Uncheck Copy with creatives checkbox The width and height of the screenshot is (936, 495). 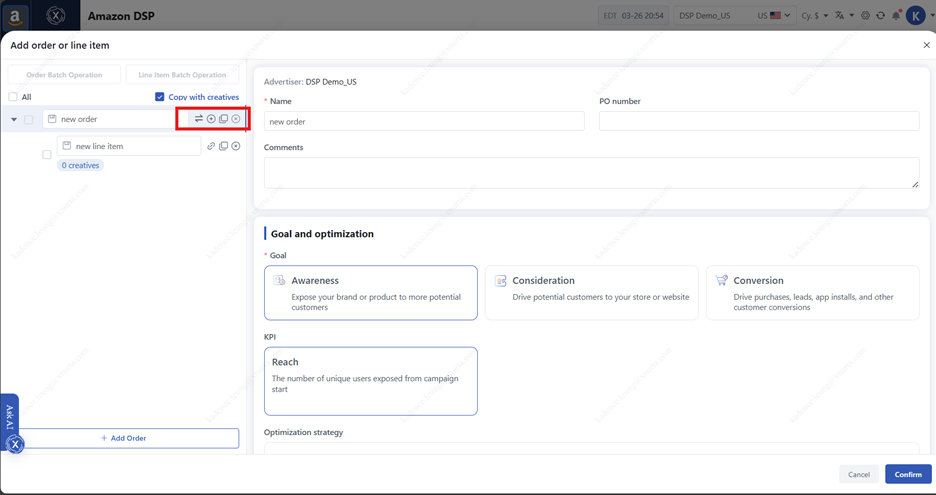point(159,97)
